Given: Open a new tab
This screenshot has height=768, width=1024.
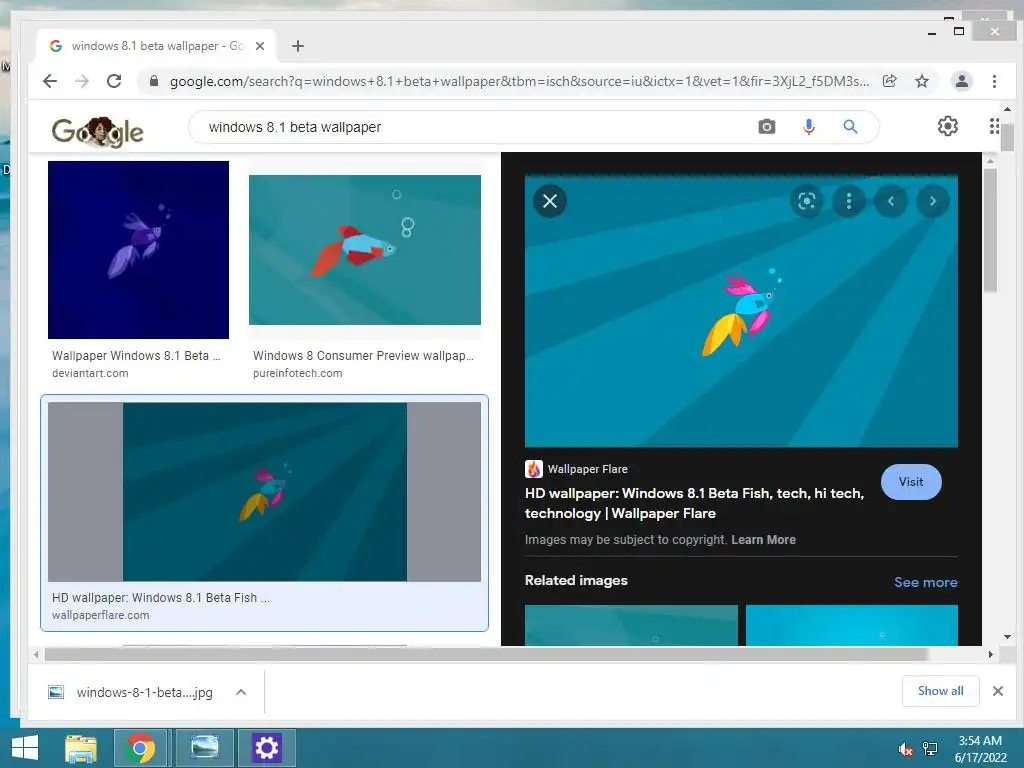Looking at the screenshot, I should coord(298,46).
